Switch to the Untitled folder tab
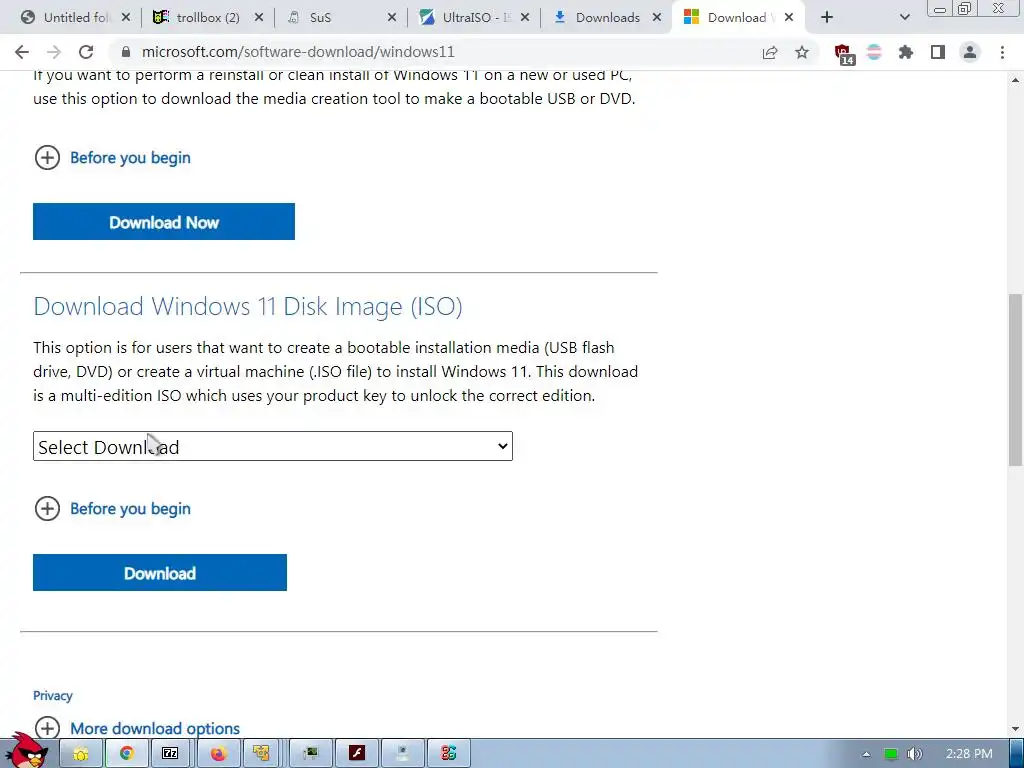1024x768 pixels. coord(68,18)
